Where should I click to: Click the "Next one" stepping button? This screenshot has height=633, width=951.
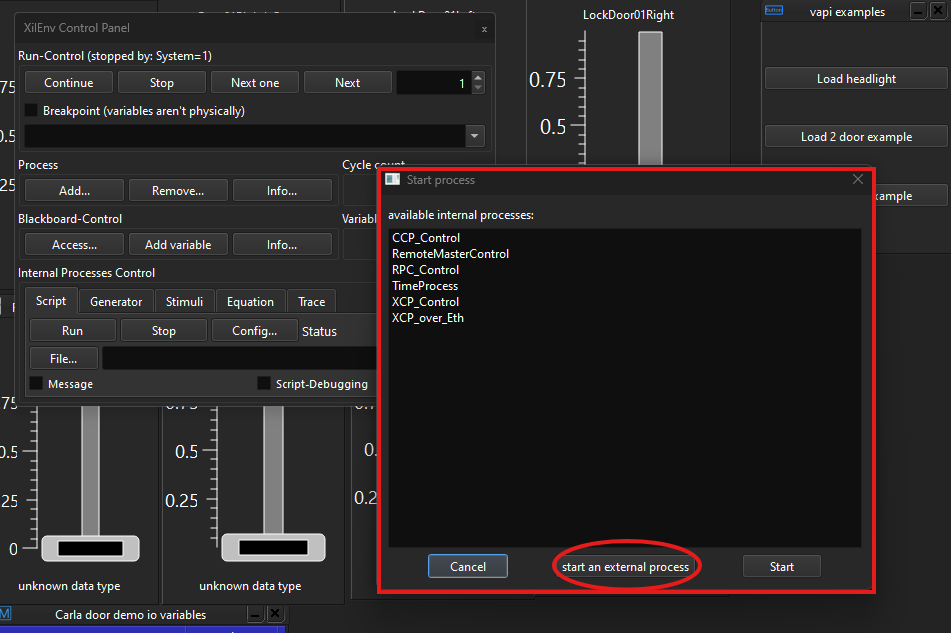coord(254,82)
